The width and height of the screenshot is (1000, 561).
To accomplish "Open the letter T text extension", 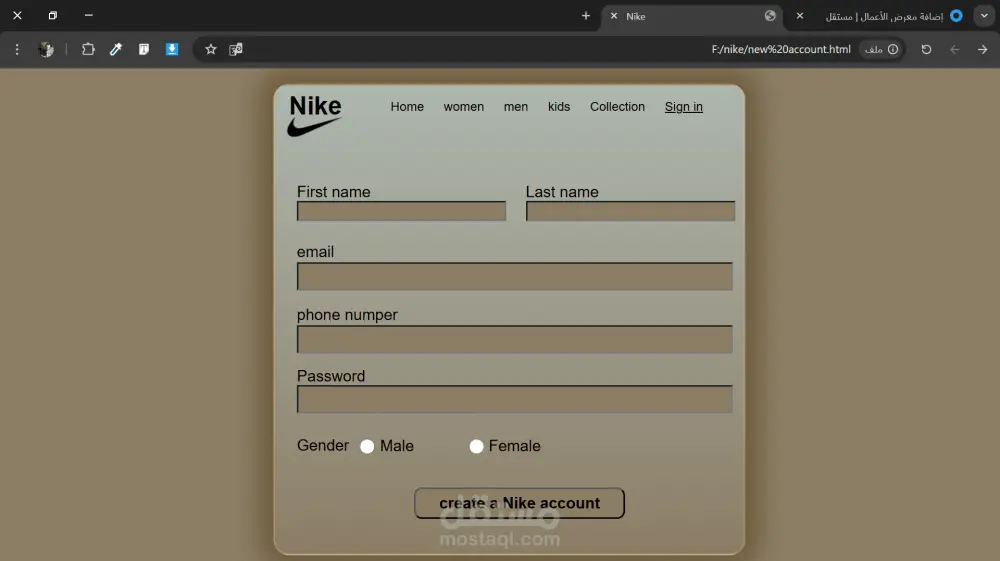I will pos(144,49).
